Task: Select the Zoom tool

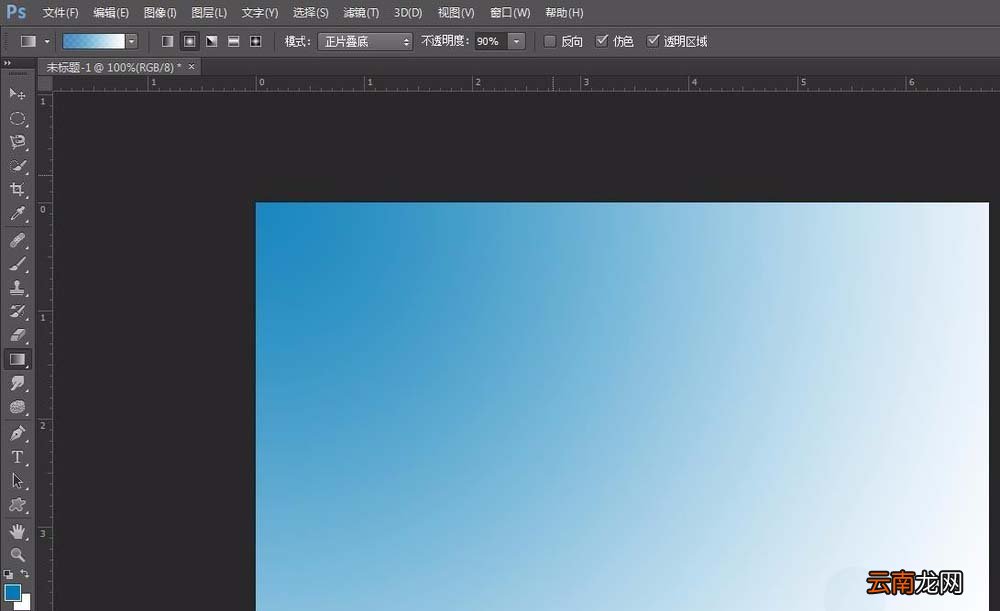Action: pyautogui.click(x=17, y=555)
